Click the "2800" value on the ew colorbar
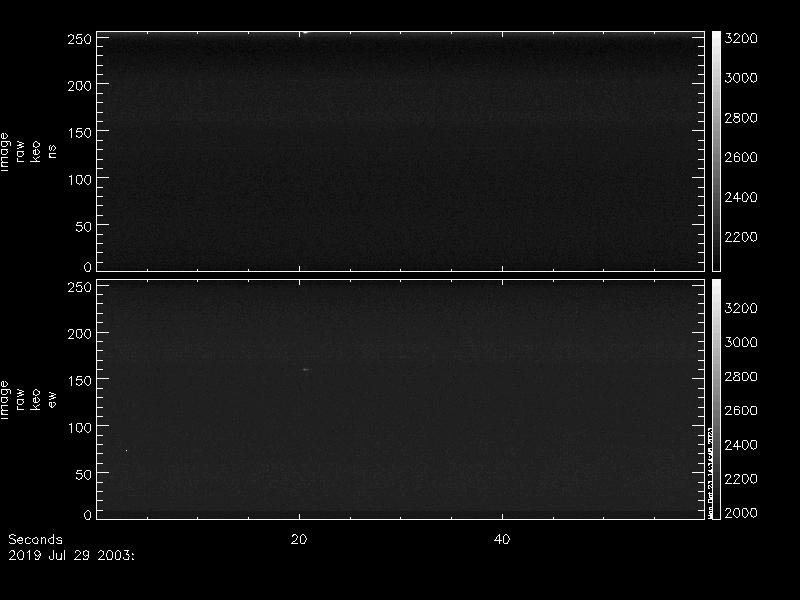The height and width of the screenshot is (600, 800). click(741, 377)
